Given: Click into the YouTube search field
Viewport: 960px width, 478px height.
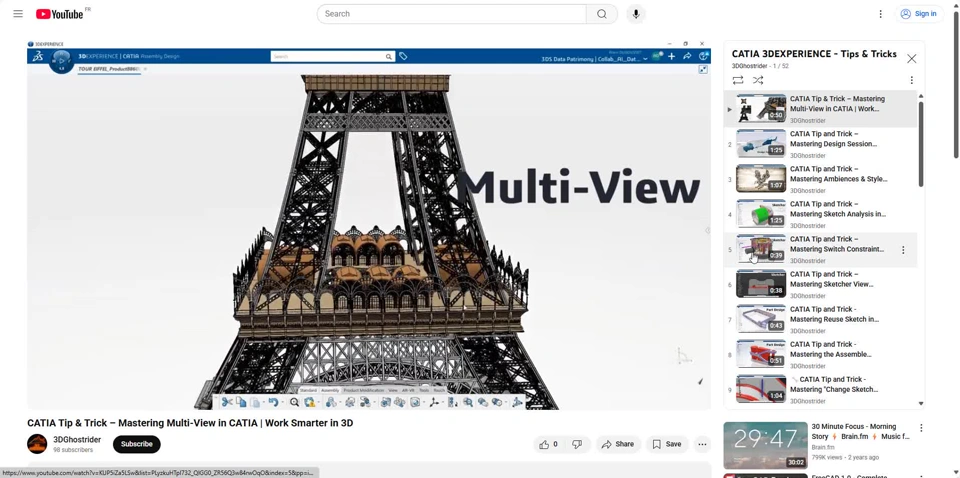Looking at the screenshot, I should point(452,14).
